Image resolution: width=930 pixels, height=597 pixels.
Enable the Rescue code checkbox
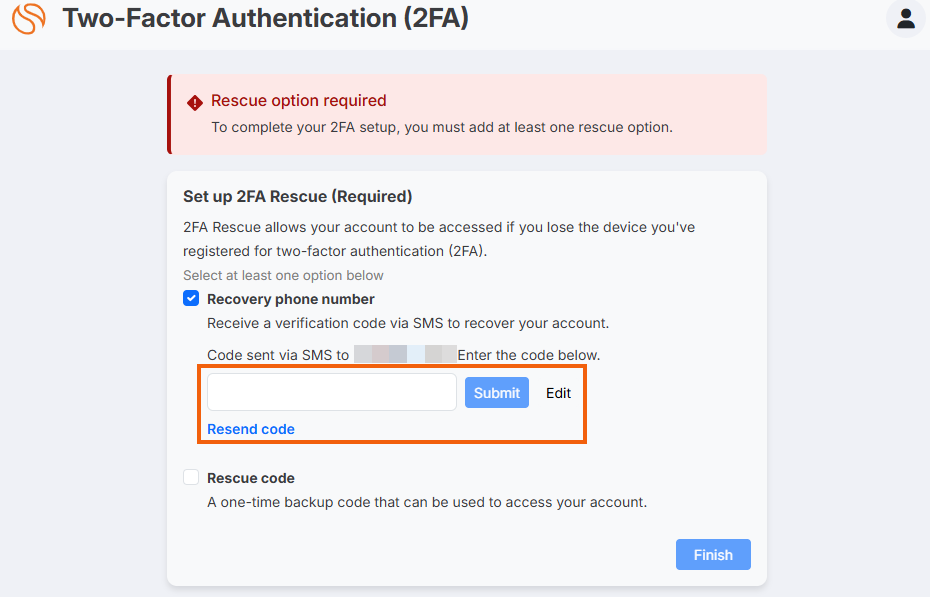click(191, 477)
